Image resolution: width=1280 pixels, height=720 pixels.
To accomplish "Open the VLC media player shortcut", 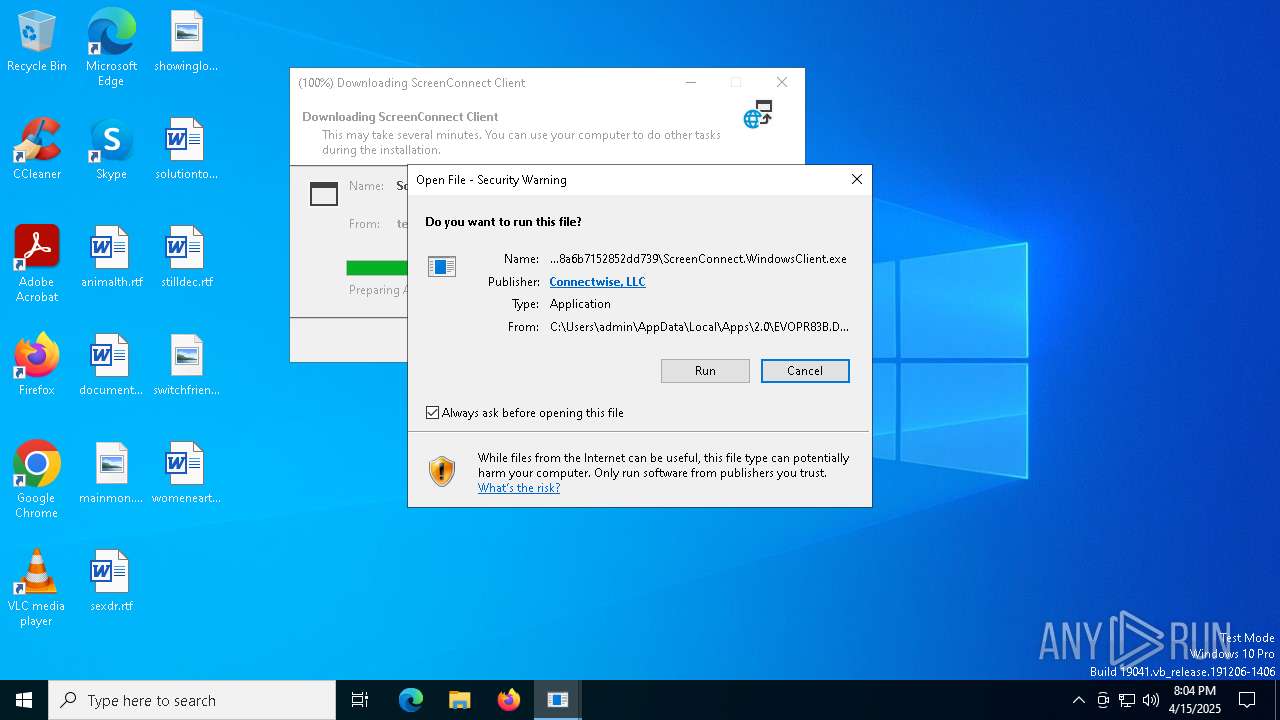I will coord(37,588).
